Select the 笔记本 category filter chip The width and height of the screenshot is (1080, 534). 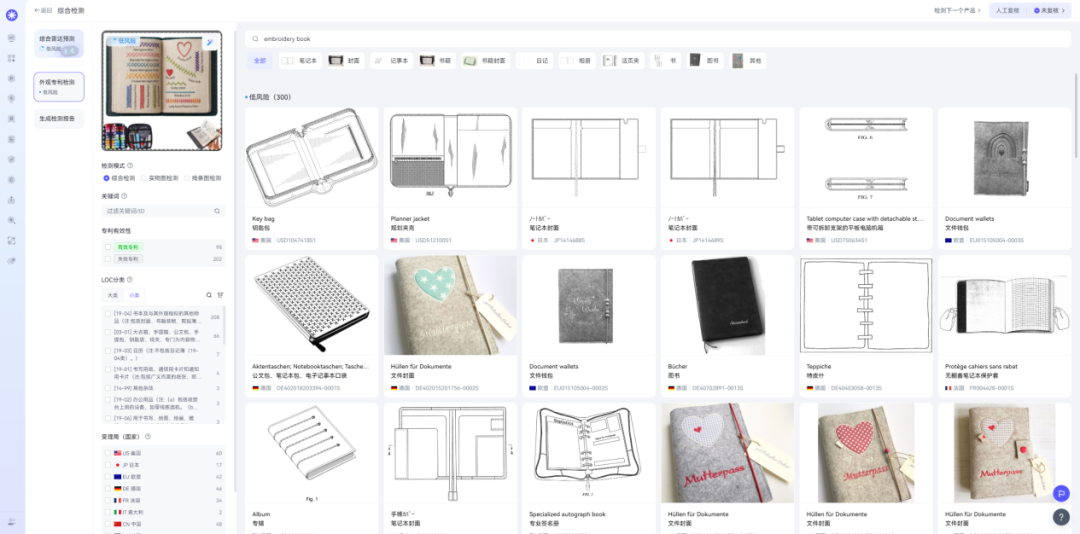pyautogui.click(x=299, y=61)
